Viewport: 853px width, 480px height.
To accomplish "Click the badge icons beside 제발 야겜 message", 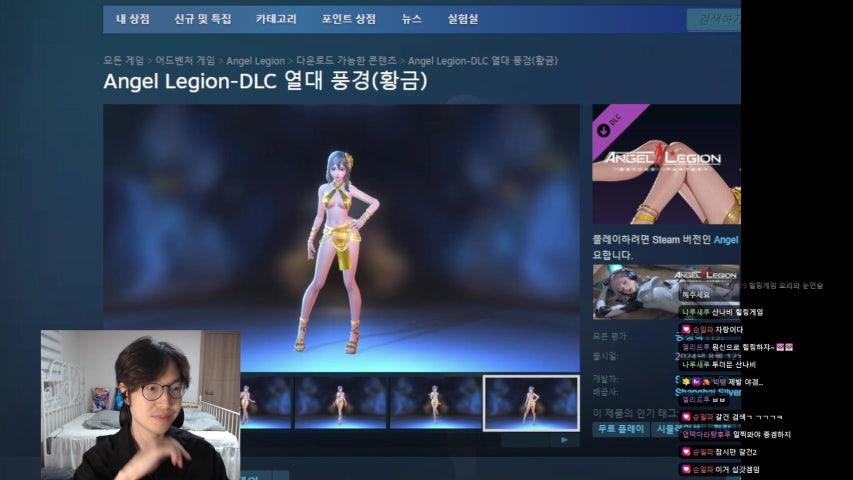I will coord(696,382).
